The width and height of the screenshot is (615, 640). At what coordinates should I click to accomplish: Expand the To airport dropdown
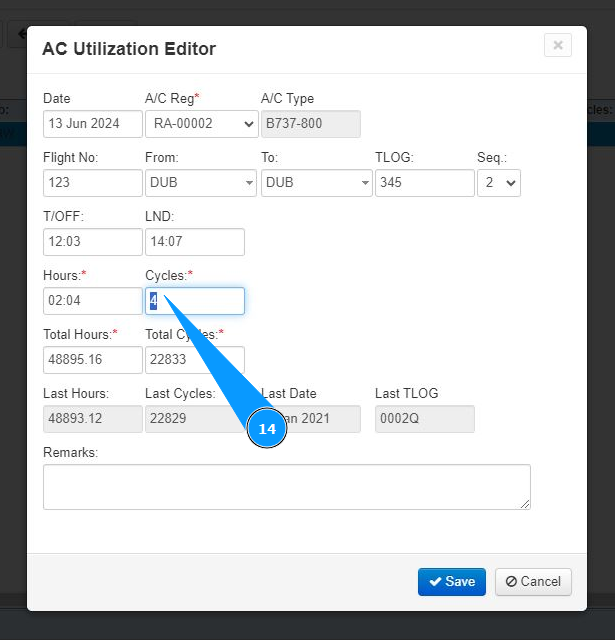[x=316, y=183]
